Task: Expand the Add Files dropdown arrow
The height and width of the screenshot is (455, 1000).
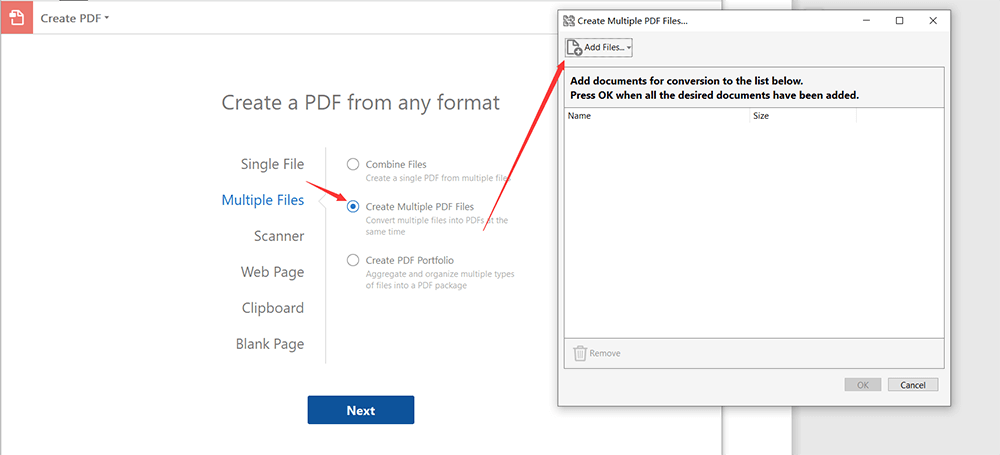Action: point(629,48)
